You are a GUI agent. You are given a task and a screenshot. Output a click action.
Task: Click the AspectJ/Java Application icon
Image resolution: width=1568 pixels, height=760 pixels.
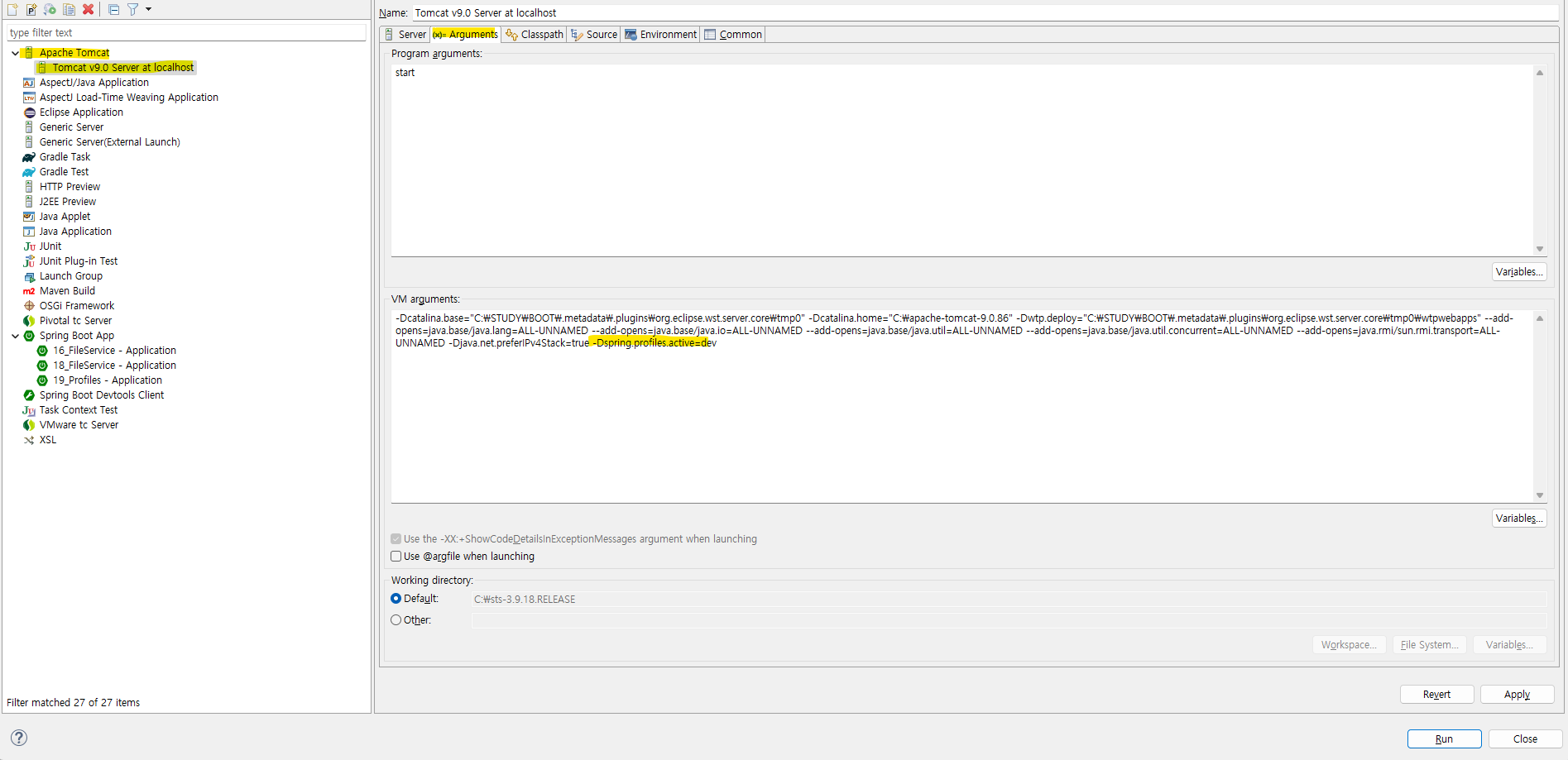29,83
